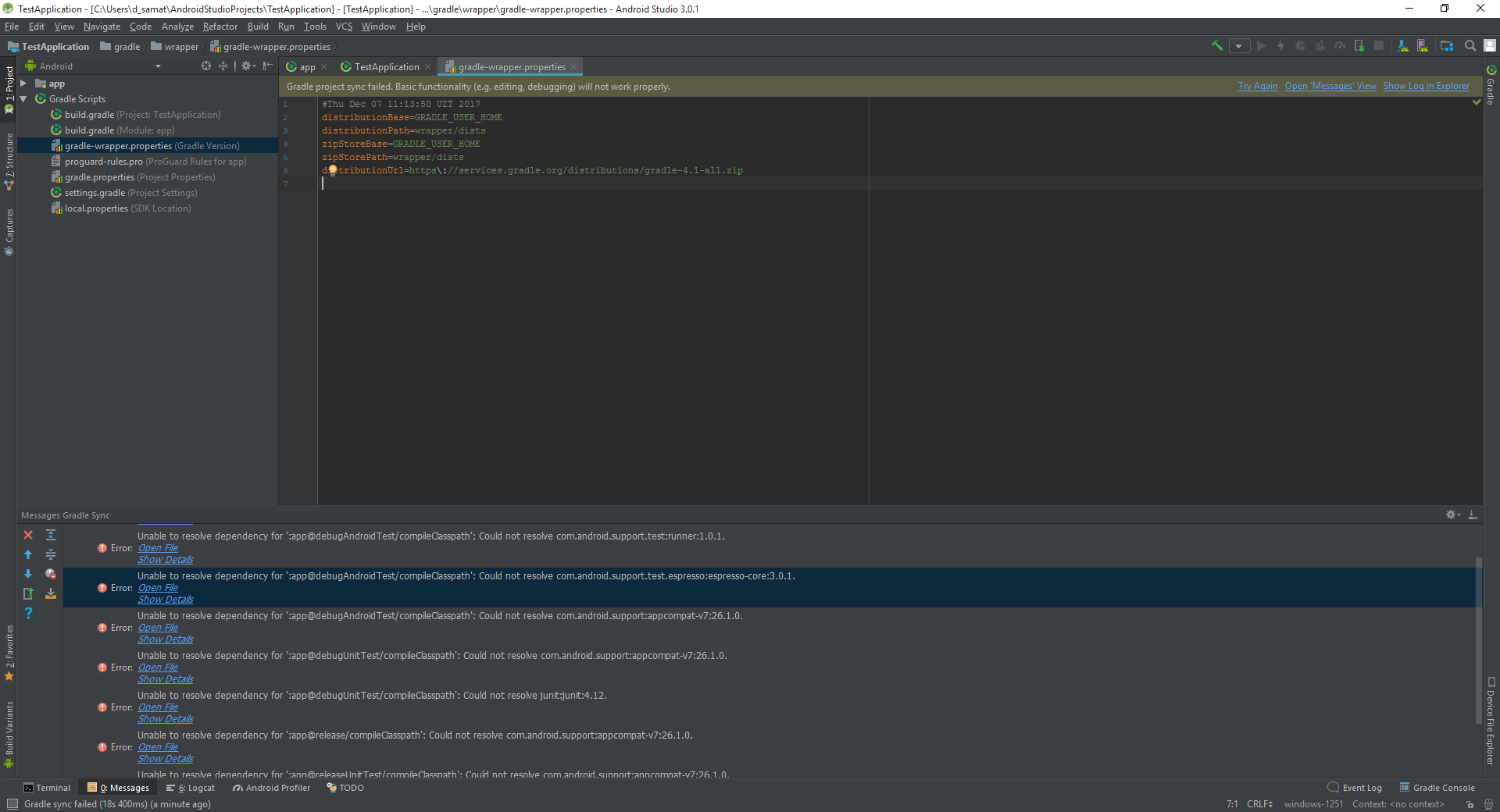
Task: Click Show Details for junit:junit:4.12 error
Action: coord(166,719)
